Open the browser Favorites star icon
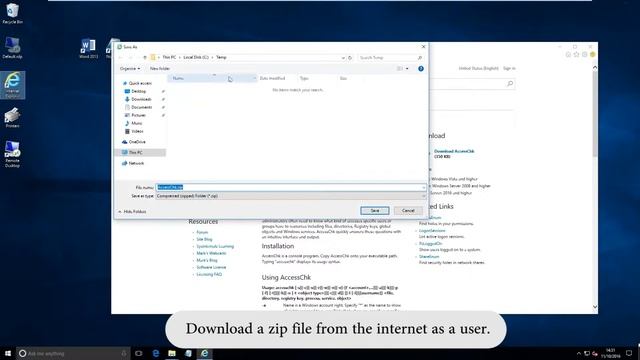 pos(576,54)
